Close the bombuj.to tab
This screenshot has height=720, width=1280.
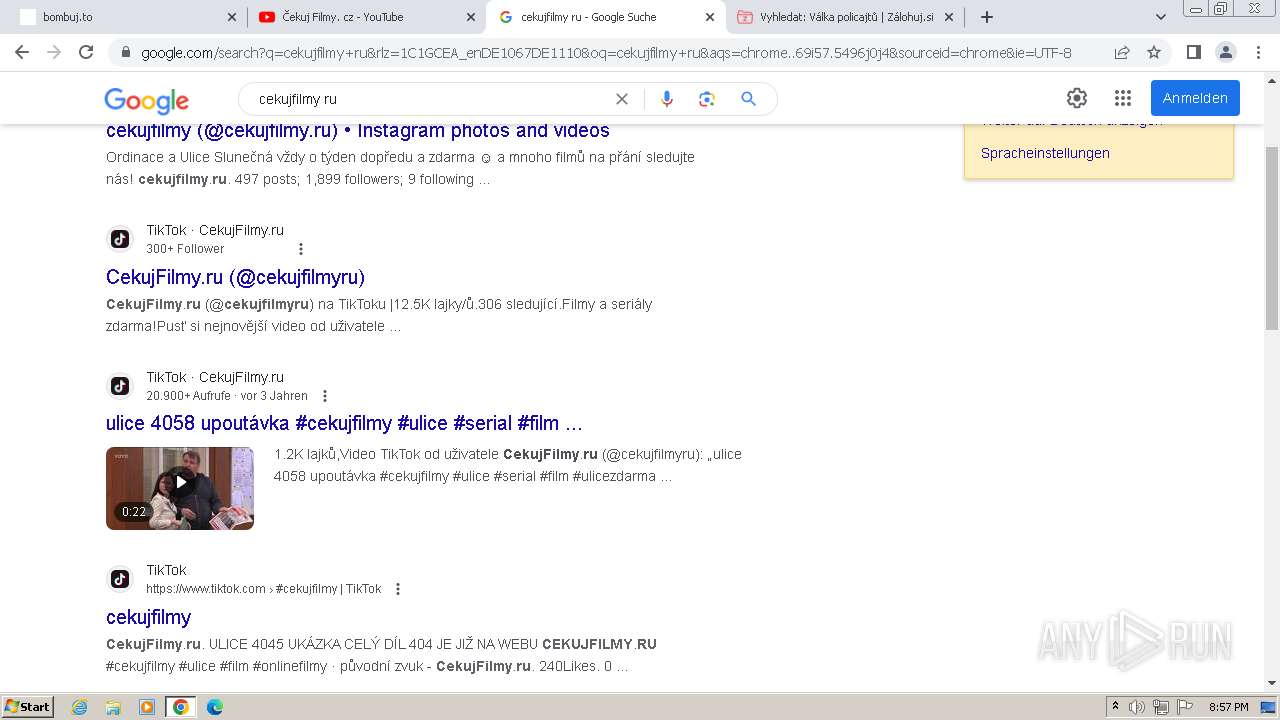tap(232, 17)
